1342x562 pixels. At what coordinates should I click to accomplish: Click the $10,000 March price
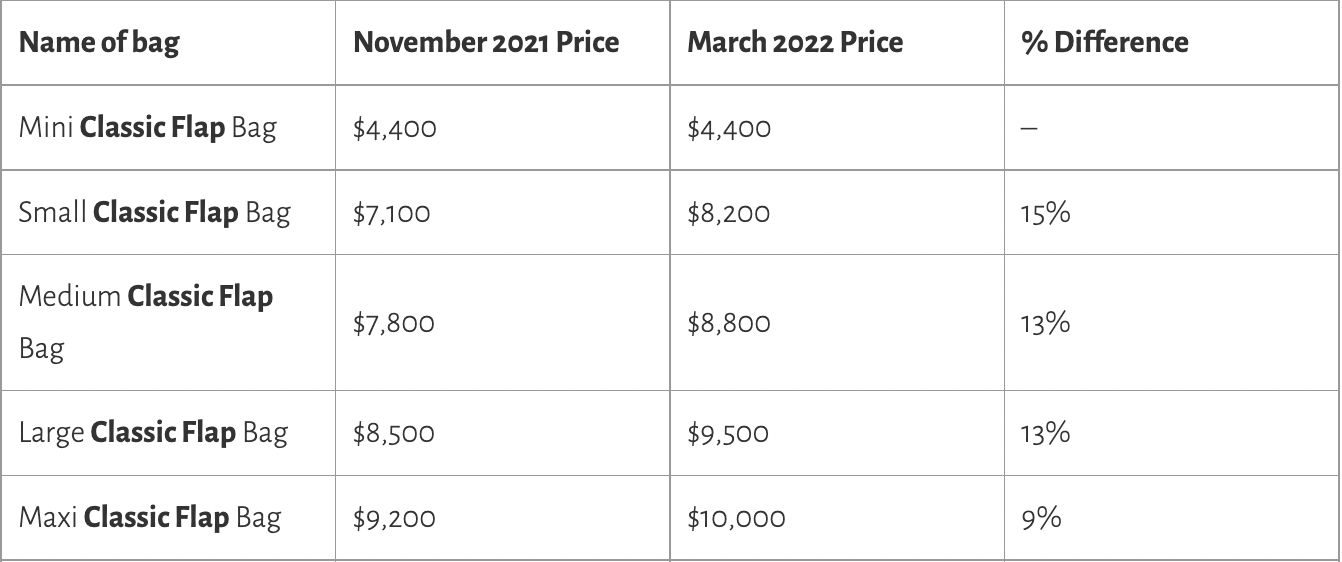pyautogui.click(x=736, y=518)
